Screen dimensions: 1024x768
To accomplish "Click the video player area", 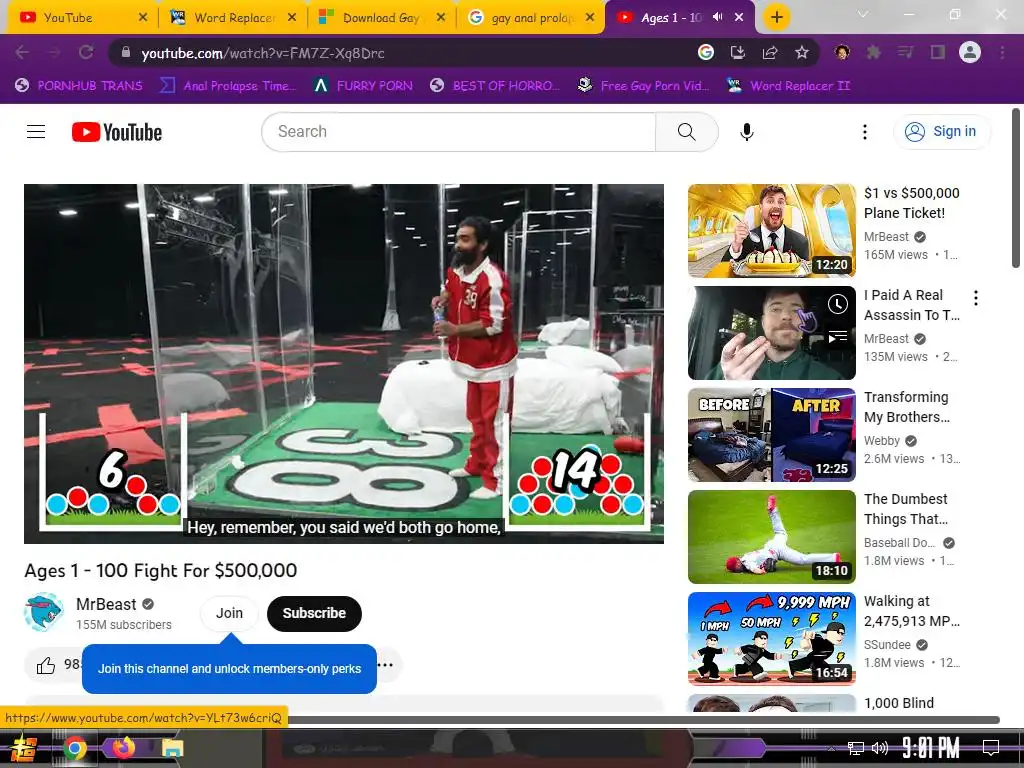I will pyautogui.click(x=344, y=363).
